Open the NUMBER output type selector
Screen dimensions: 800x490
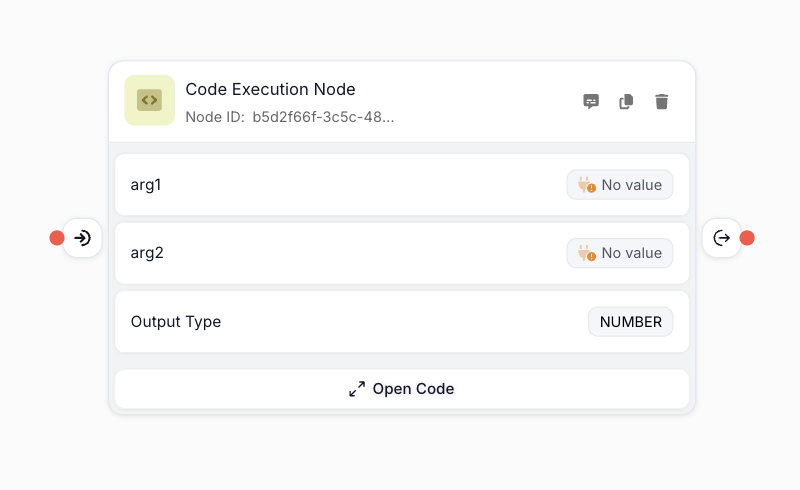[630, 322]
